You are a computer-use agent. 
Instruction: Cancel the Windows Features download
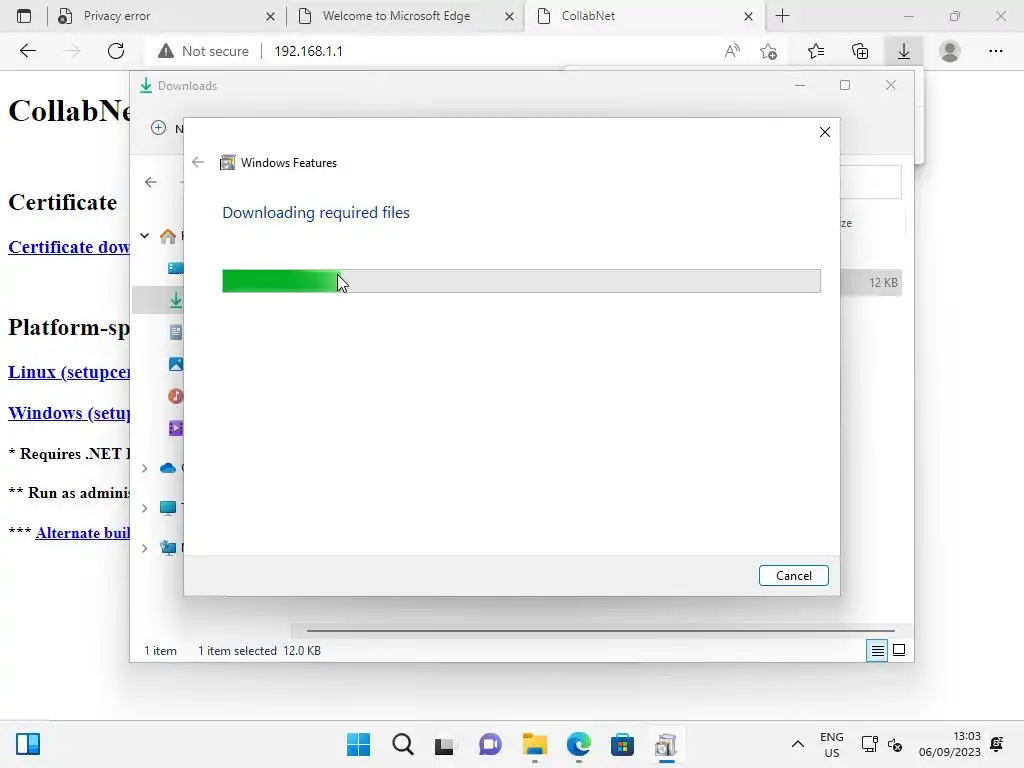click(793, 575)
